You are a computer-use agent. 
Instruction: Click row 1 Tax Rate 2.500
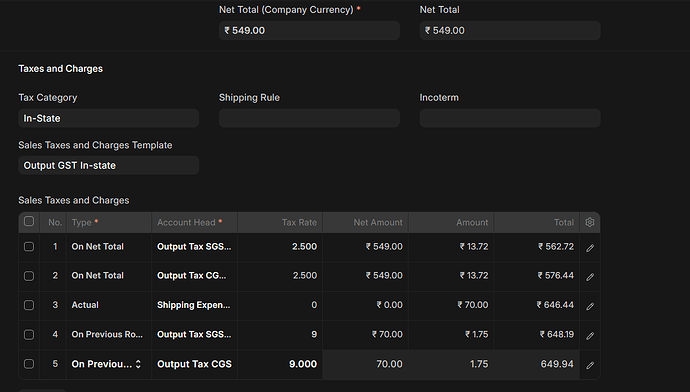305,246
